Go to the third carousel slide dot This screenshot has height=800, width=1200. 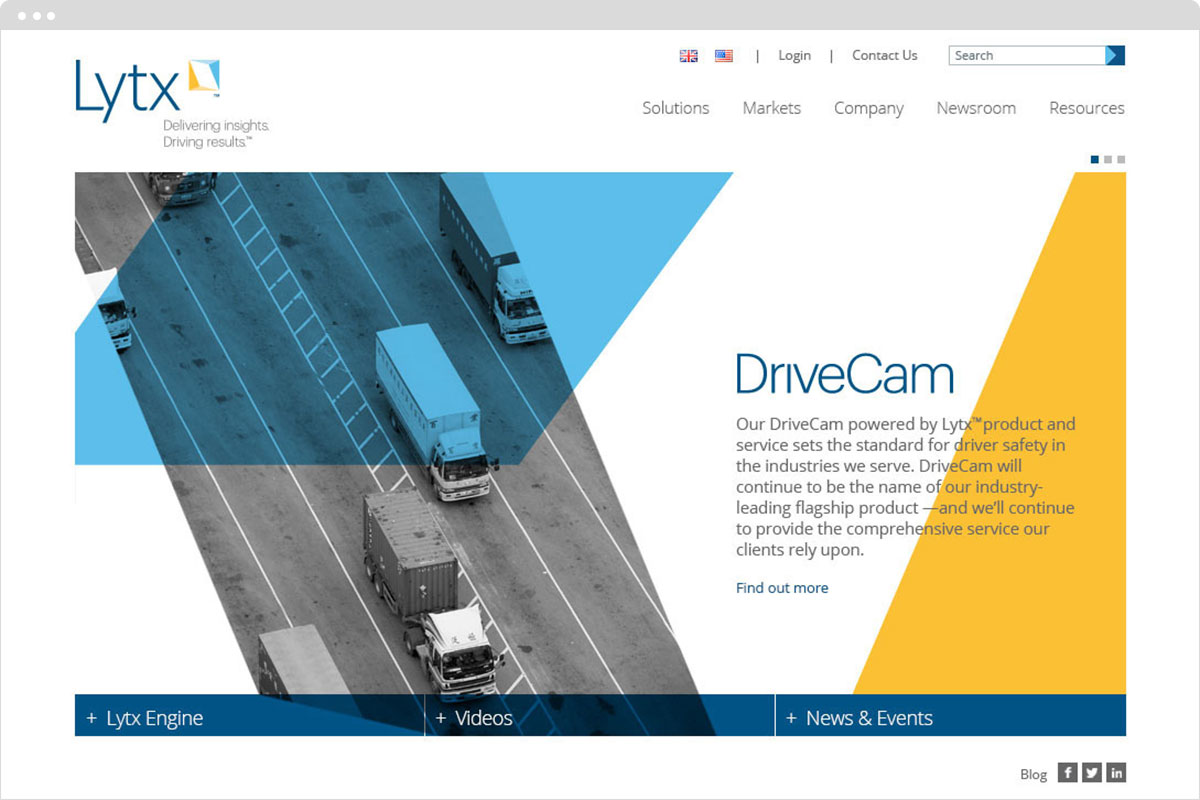click(1121, 159)
